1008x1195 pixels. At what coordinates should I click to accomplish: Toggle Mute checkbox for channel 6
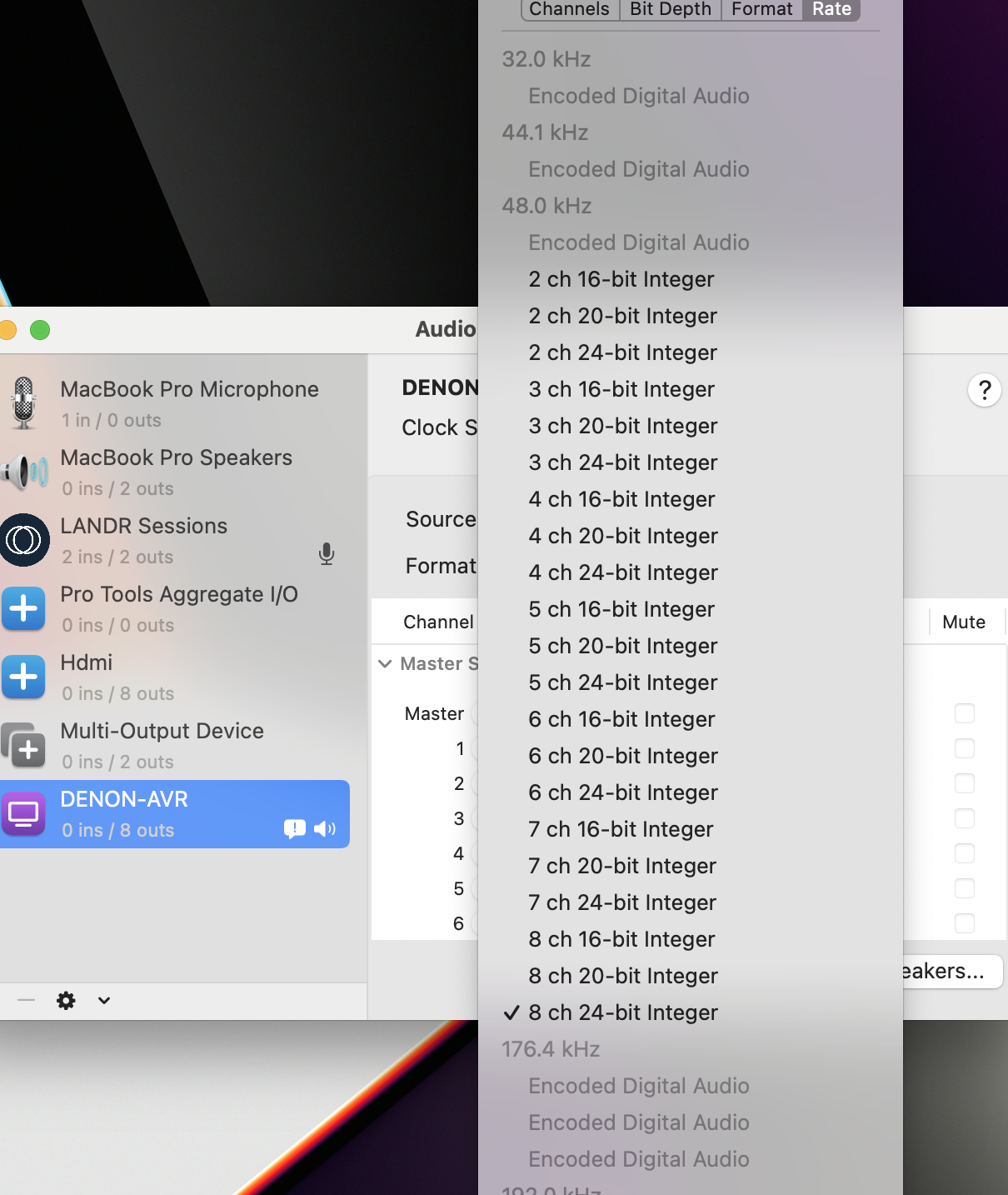pyautogui.click(x=965, y=923)
